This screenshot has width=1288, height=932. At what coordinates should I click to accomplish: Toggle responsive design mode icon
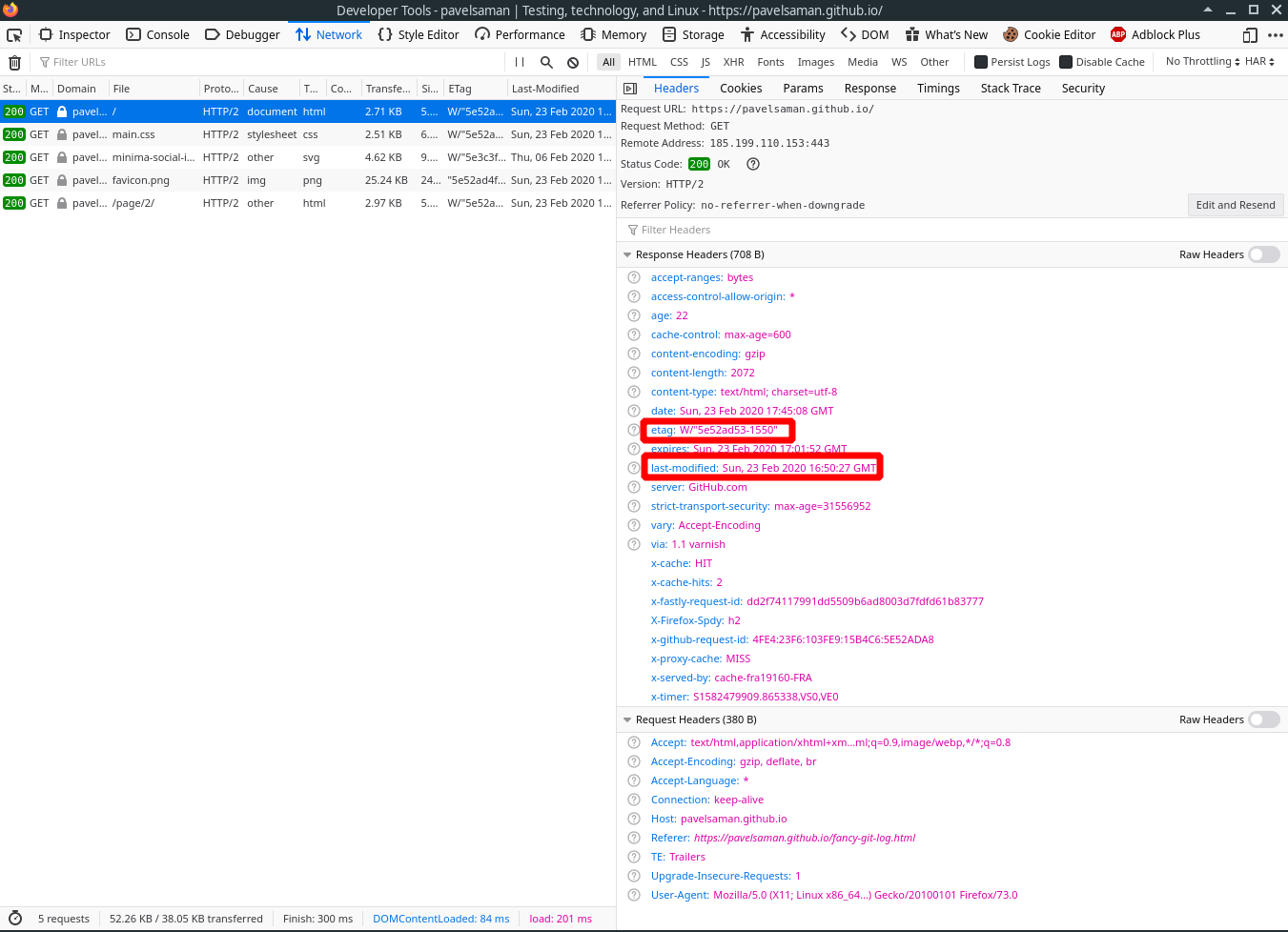[x=1250, y=35]
